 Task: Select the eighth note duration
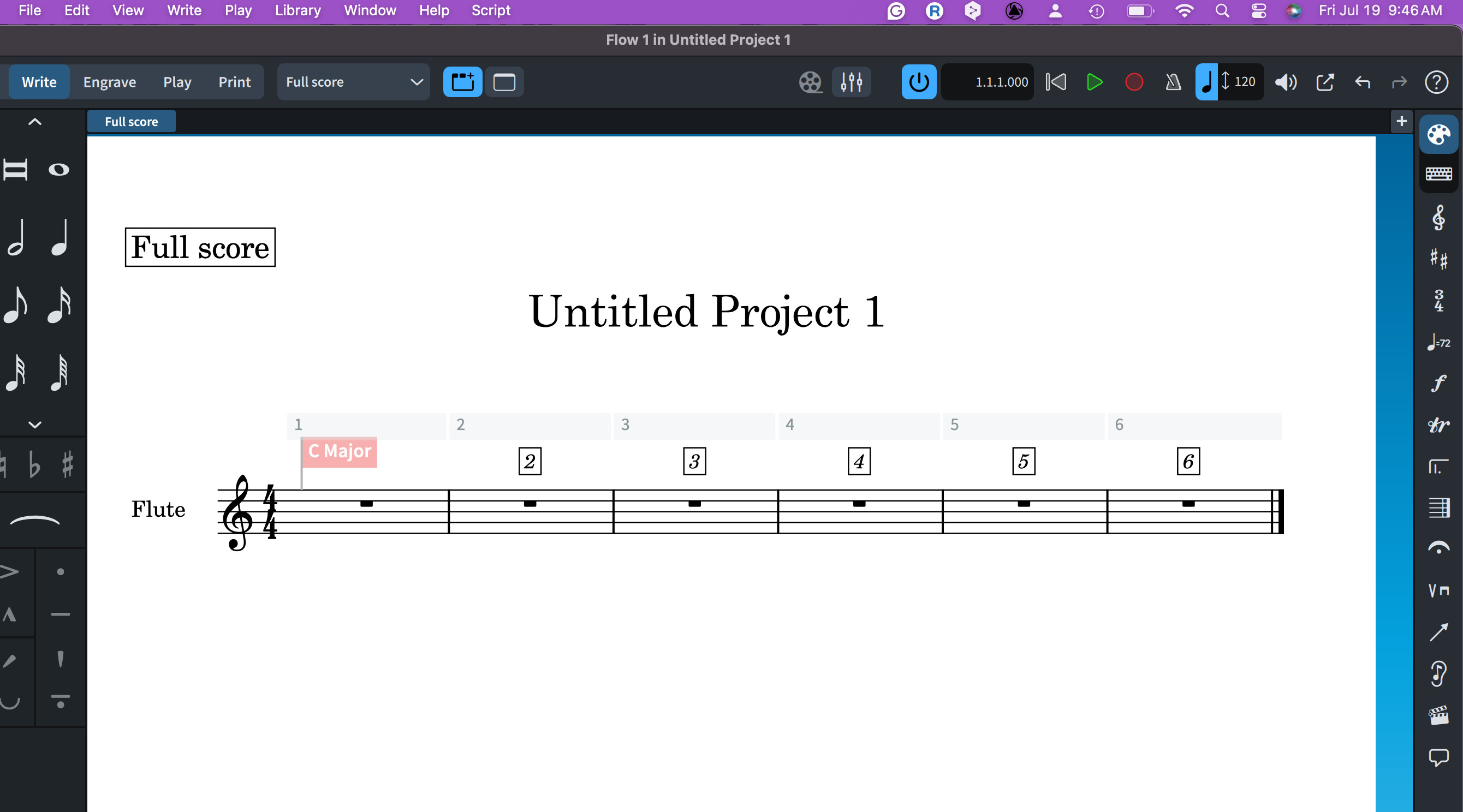click(16, 305)
